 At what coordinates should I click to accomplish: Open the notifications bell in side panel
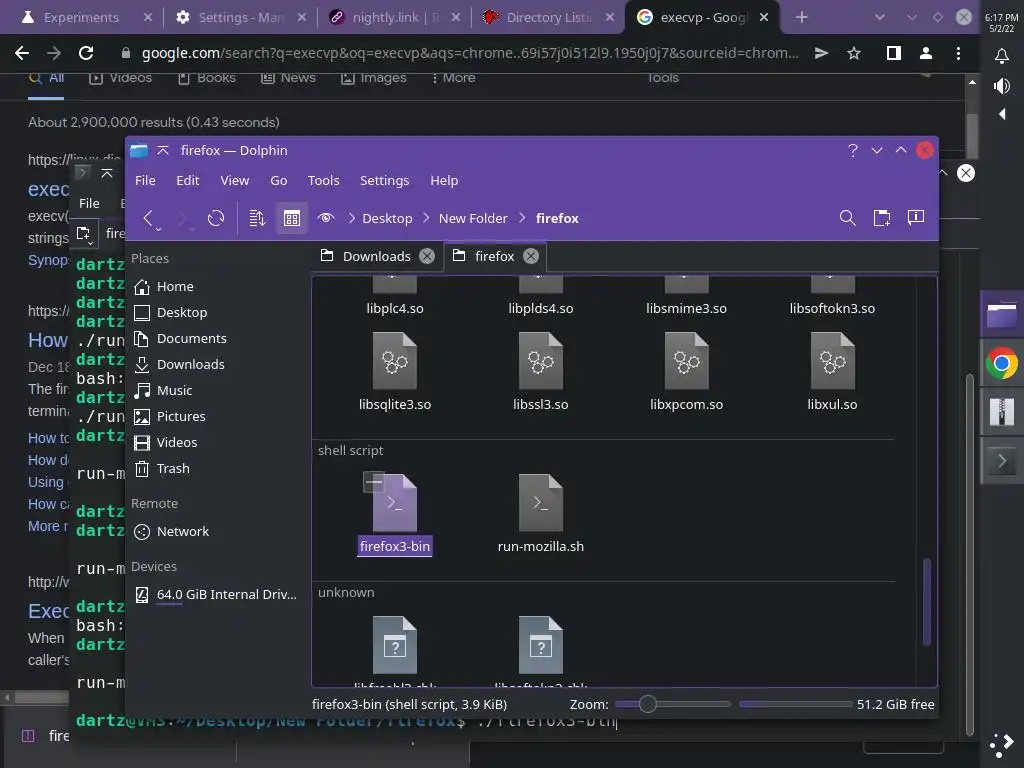pyautogui.click(x=1002, y=56)
